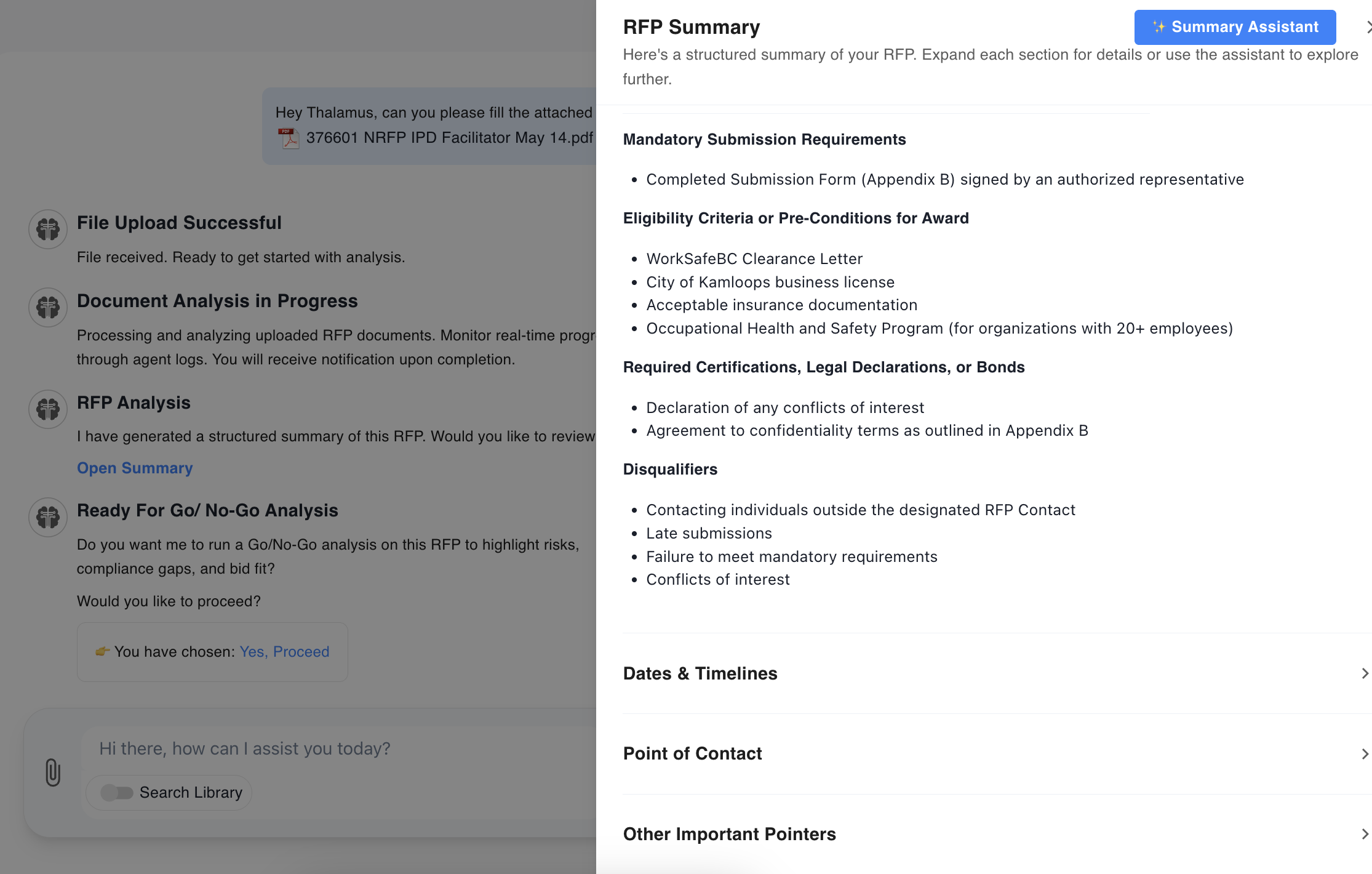The image size is (1372, 874).
Task: Expand the Point of Contact section
Action: [1364, 754]
